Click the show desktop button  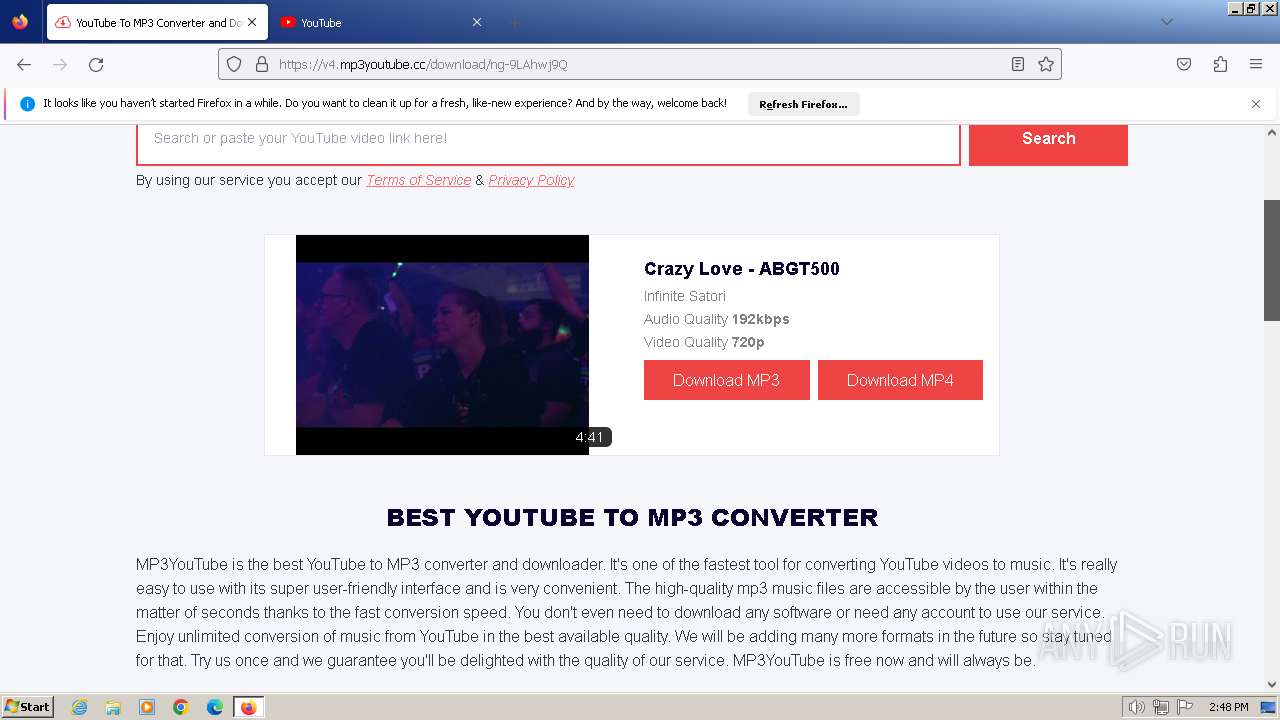pos(1268,707)
